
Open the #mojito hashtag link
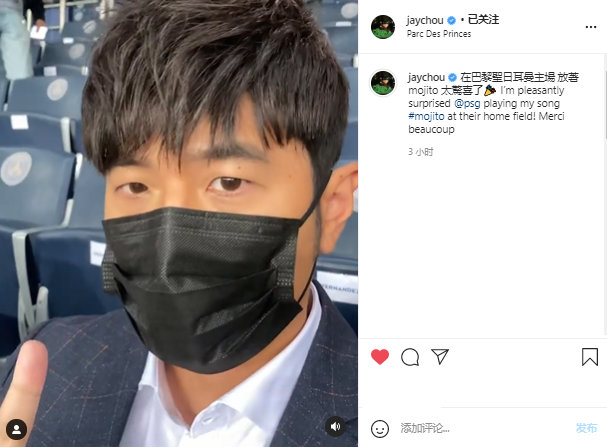(x=426, y=116)
